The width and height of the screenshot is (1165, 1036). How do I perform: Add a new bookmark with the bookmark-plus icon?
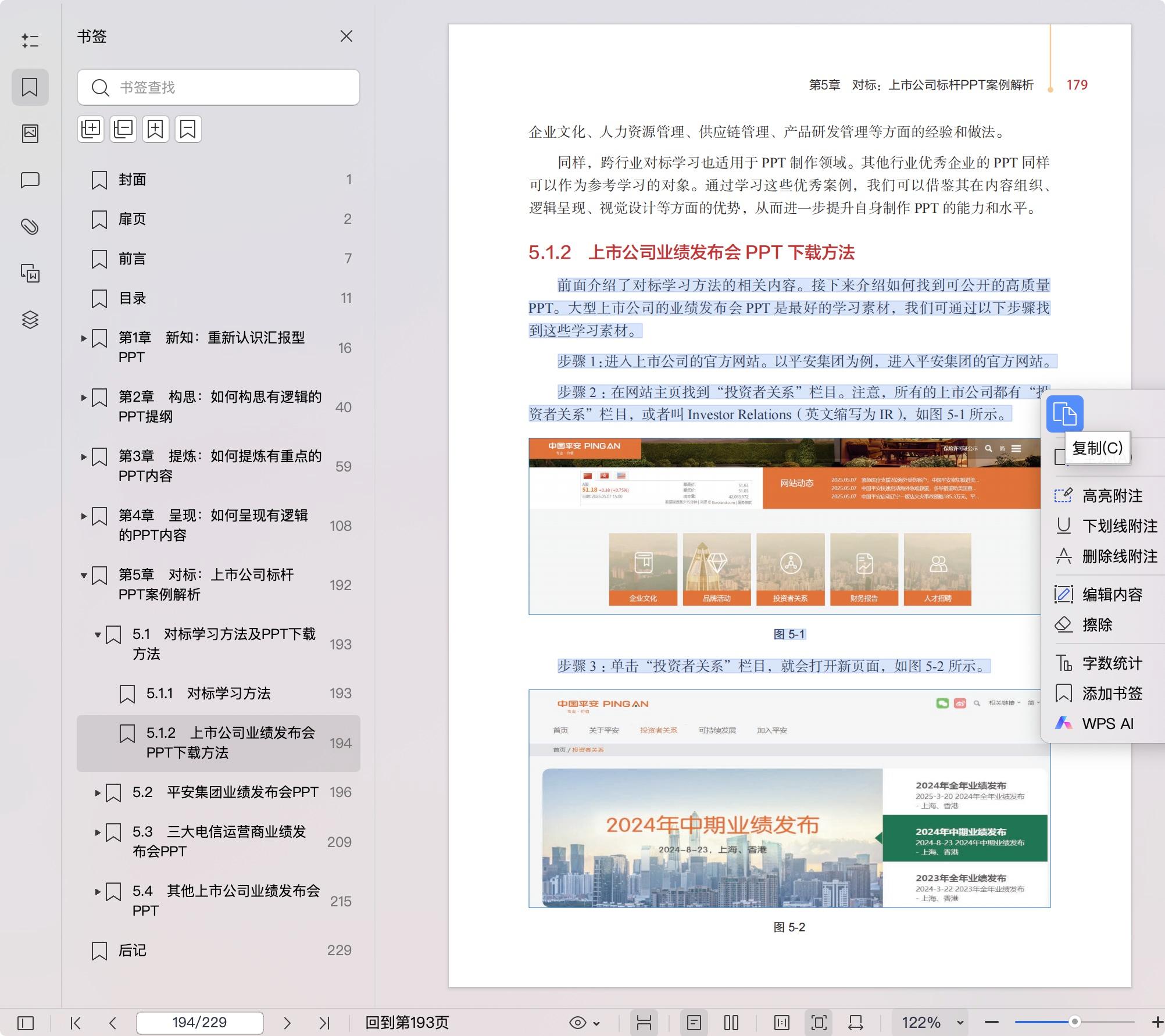point(155,129)
